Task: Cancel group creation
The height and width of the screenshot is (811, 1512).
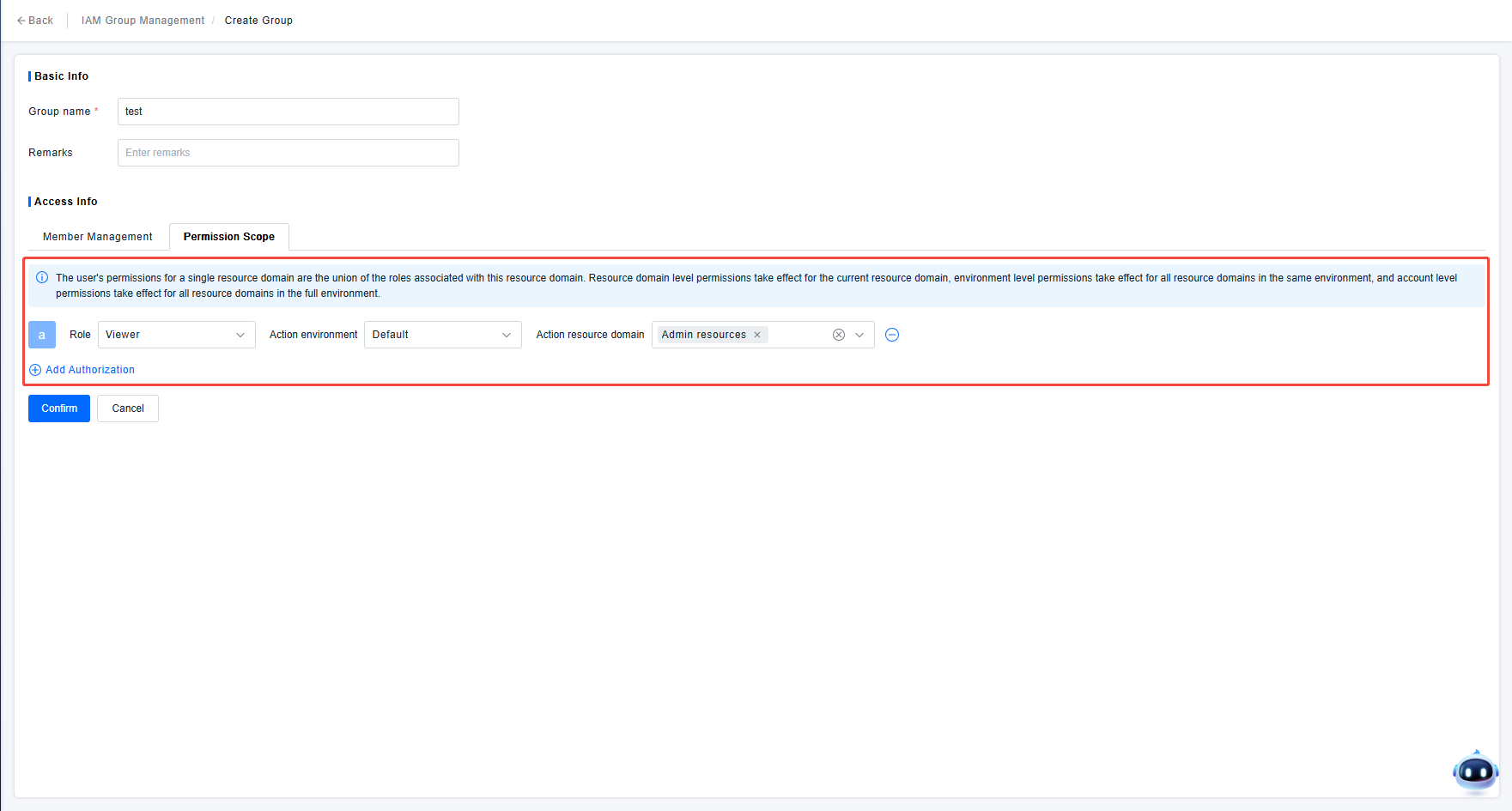Action: pyautogui.click(x=128, y=409)
